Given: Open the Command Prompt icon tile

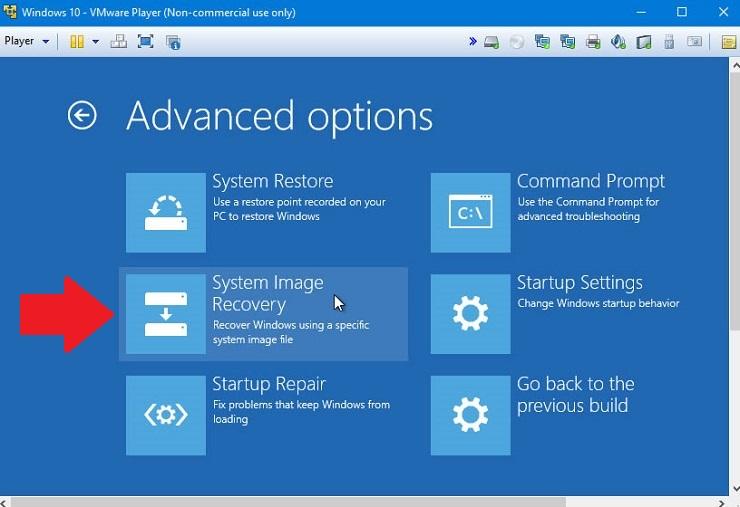Looking at the screenshot, I should point(470,212).
